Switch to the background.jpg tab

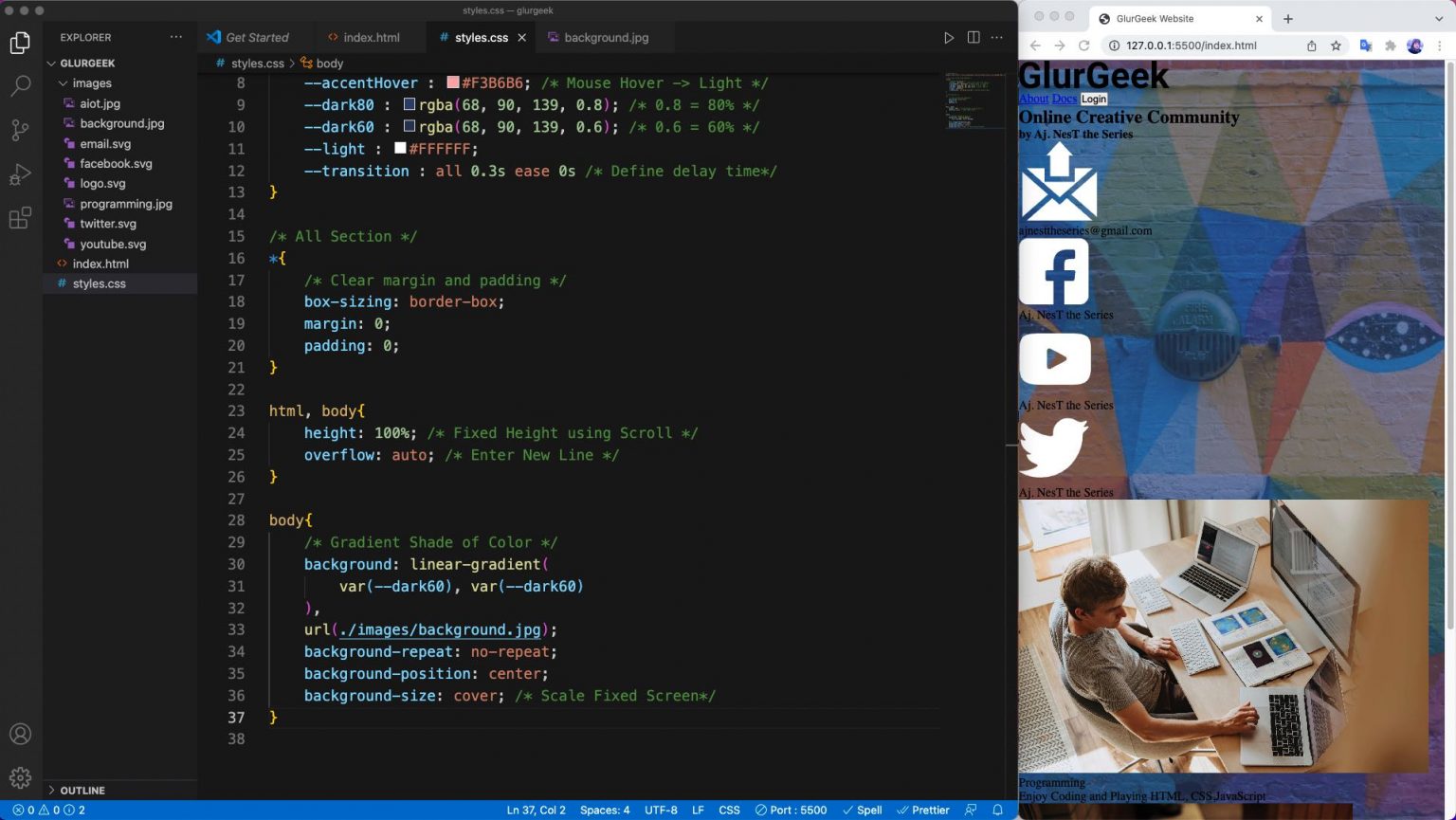click(x=606, y=38)
